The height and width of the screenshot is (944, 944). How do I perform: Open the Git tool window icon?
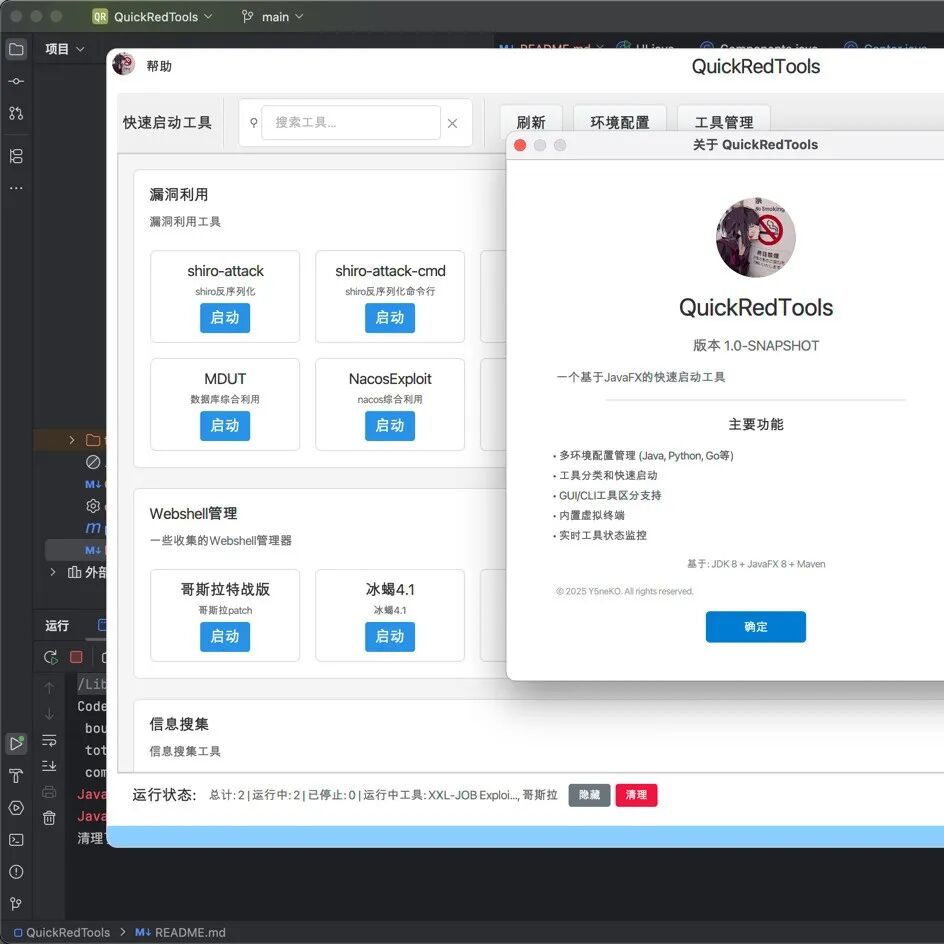[16, 904]
